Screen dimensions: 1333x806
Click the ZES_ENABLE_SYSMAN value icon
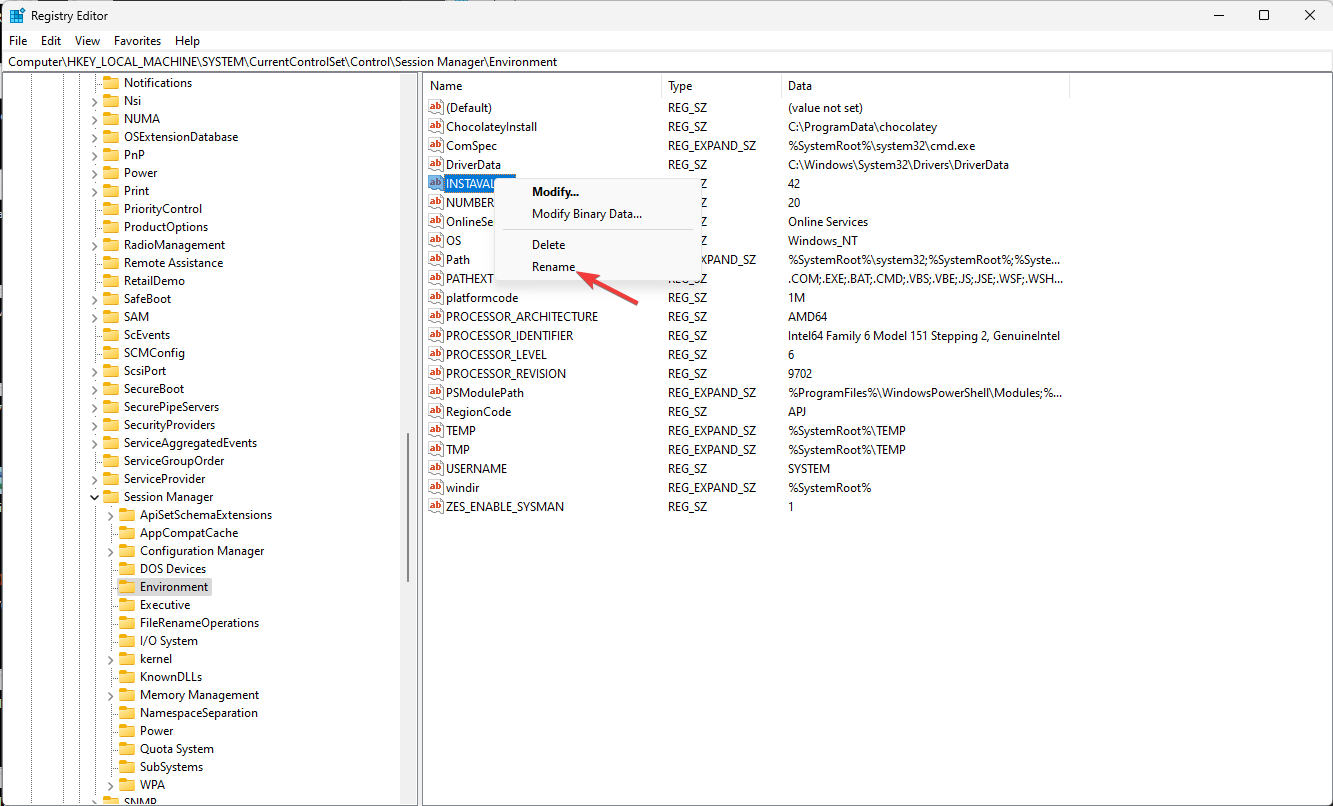435,506
